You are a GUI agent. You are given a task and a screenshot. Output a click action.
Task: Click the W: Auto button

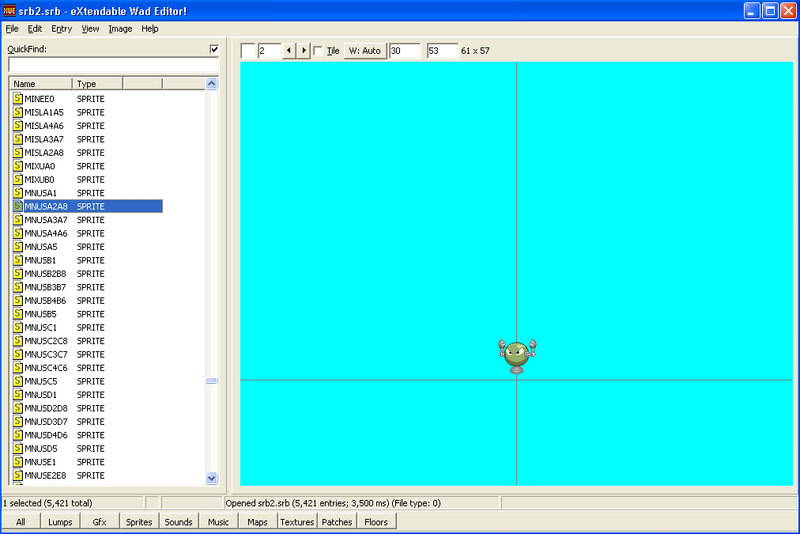365,51
